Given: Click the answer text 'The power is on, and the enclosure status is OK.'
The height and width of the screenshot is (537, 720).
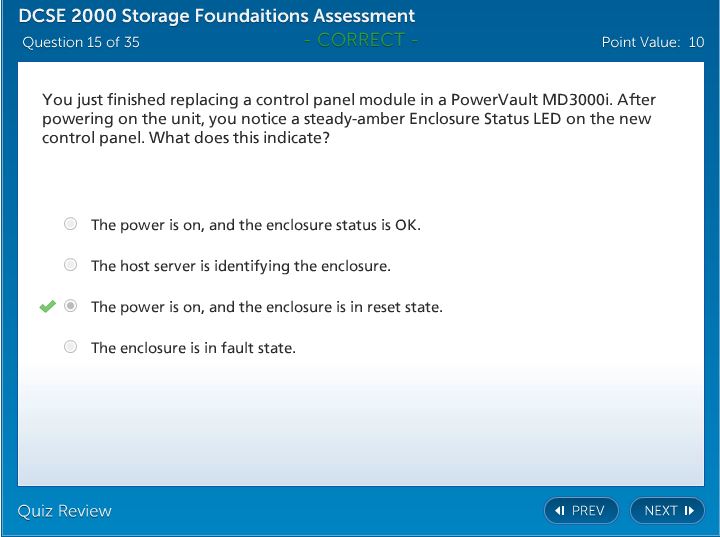Looking at the screenshot, I should [255, 225].
